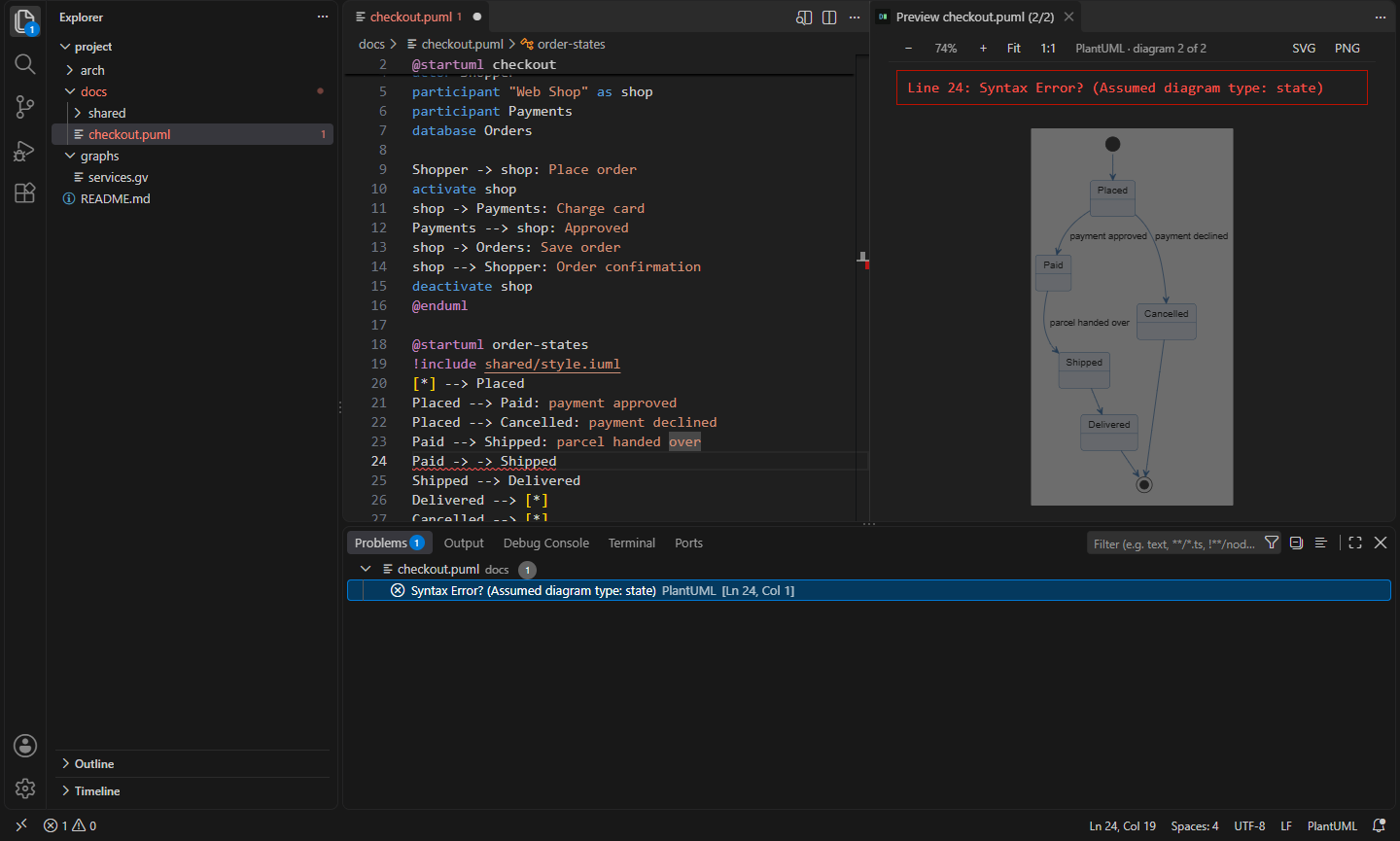Open the Extensions view

[x=25, y=193]
